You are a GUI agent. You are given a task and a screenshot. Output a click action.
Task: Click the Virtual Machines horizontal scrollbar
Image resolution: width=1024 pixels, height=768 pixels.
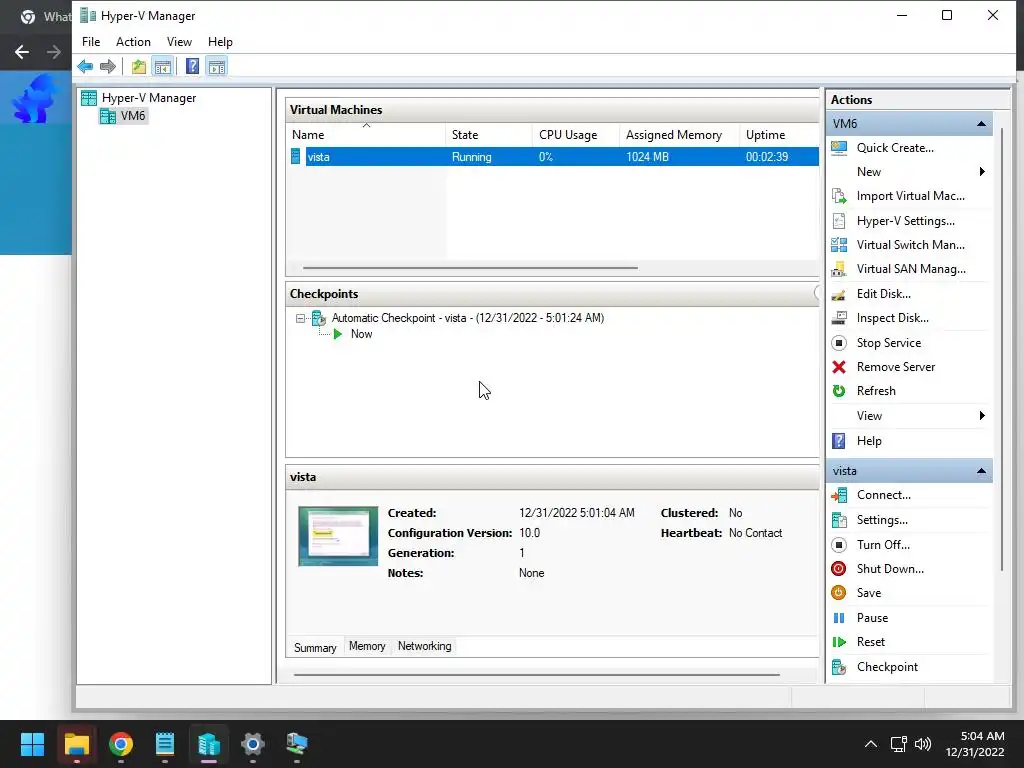point(470,268)
